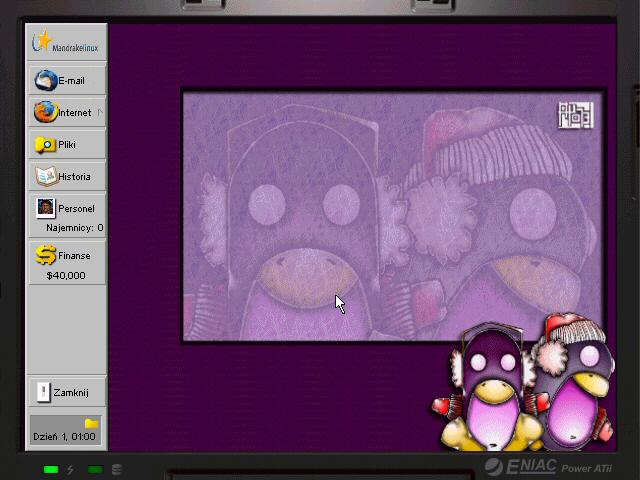The width and height of the screenshot is (640, 480).
Task: Click the yellow folder in date panel
Action: coord(91,423)
